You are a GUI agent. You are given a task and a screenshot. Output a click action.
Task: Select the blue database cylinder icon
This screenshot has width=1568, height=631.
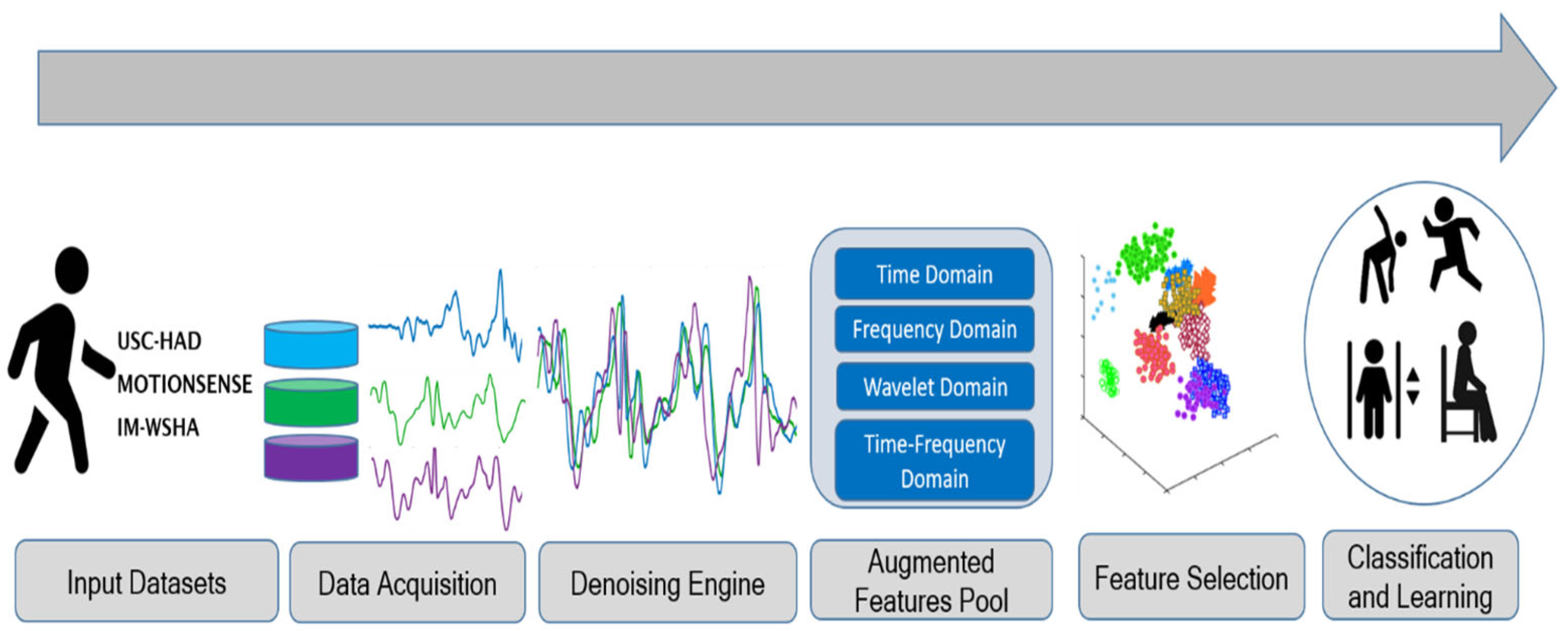[311, 345]
